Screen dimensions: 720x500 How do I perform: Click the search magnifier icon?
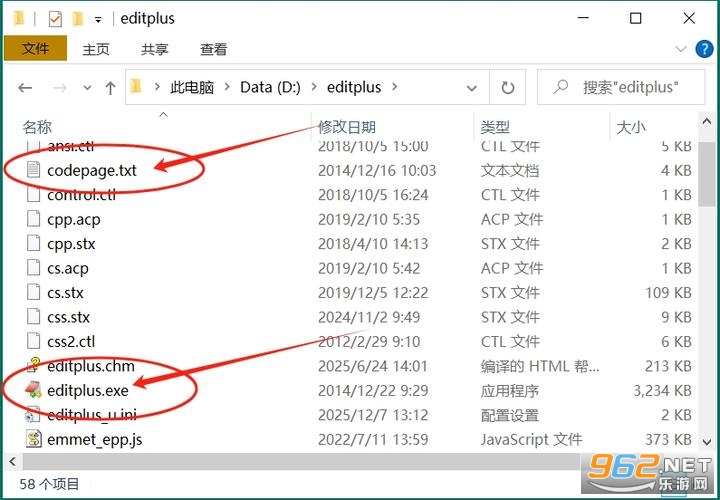pyautogui.click(x=560, y=87)
